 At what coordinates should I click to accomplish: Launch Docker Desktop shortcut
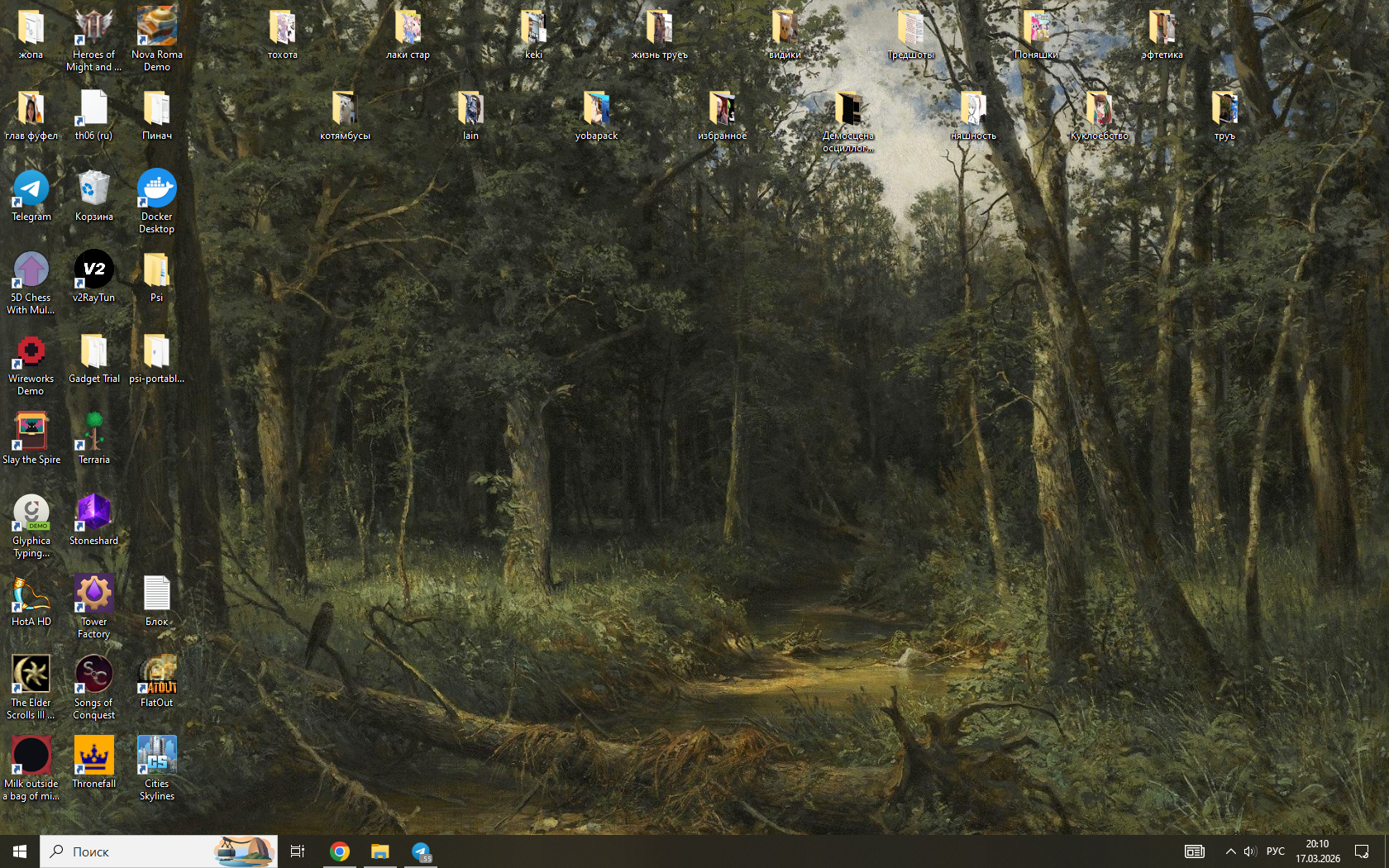157,202
